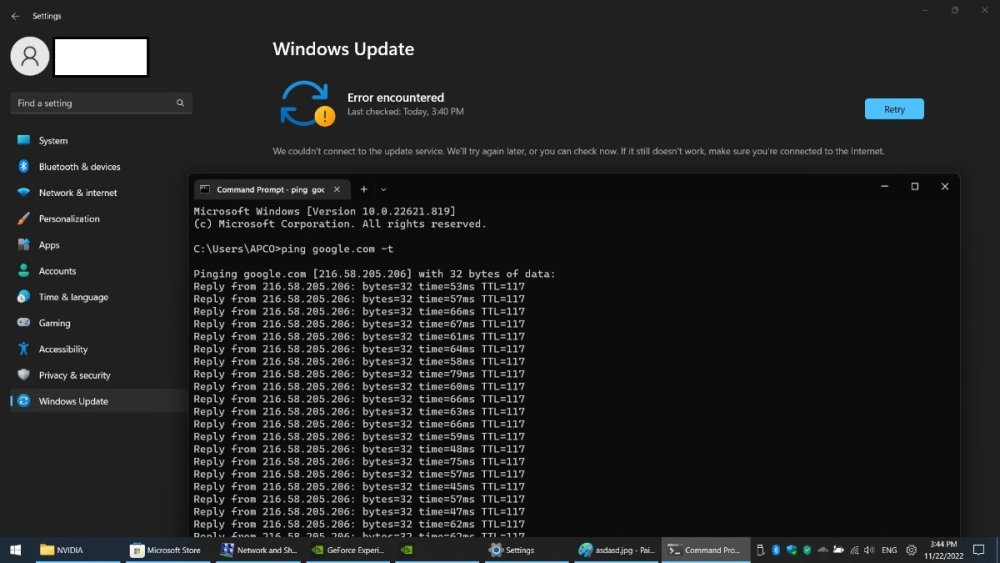The height and width of the screenshot is (563, 1000).
Task: Click the cloud tray icon
Action: click(x=823, y=550)
